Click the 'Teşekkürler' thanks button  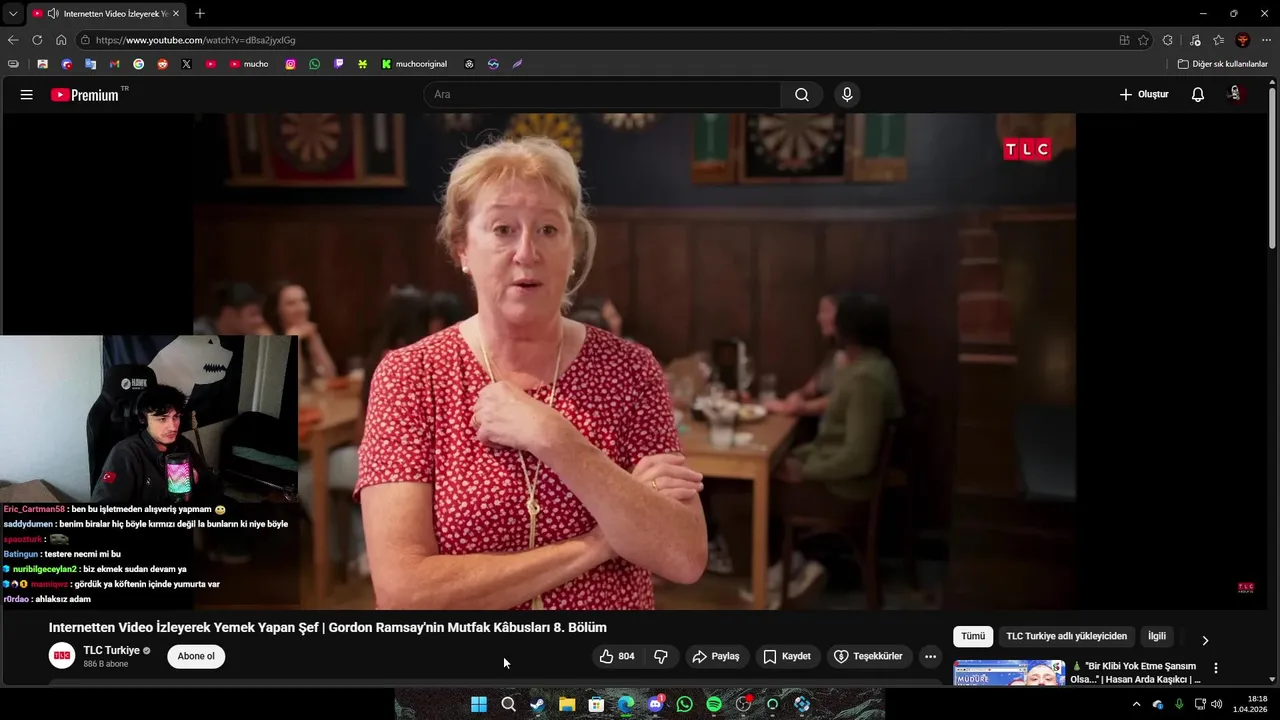(869, 657)
